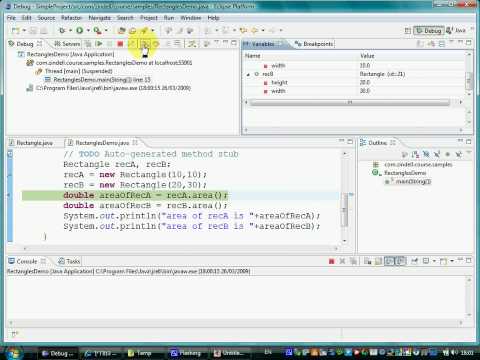Click the Remove Launch icon in Console toolbar
480x360 pixels.
coord(342,261)
